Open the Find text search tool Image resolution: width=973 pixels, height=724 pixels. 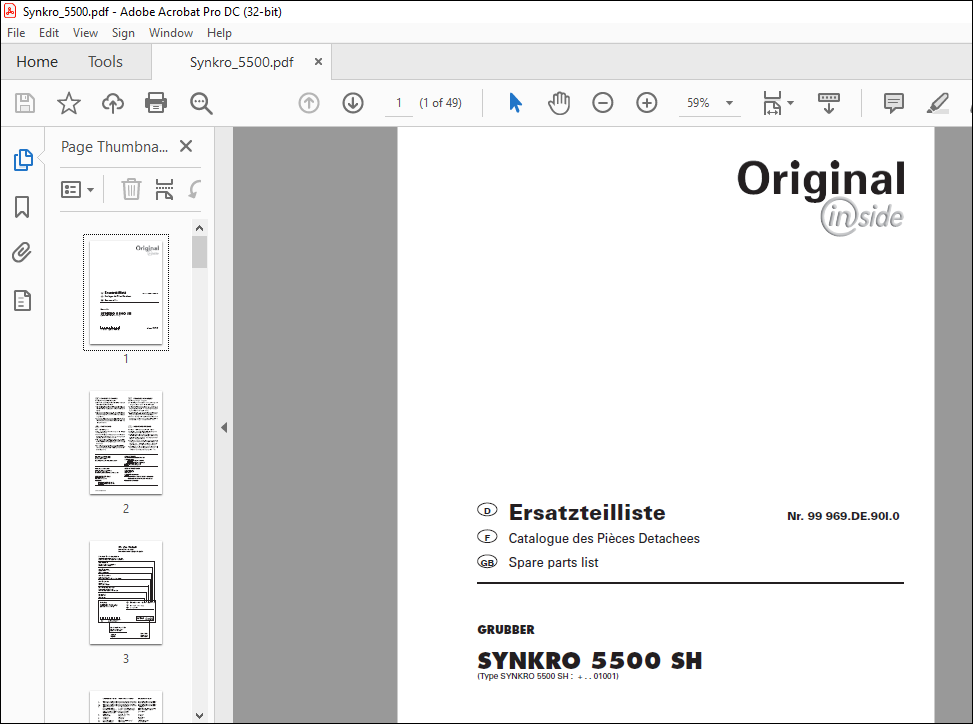(x=201, y=103)
